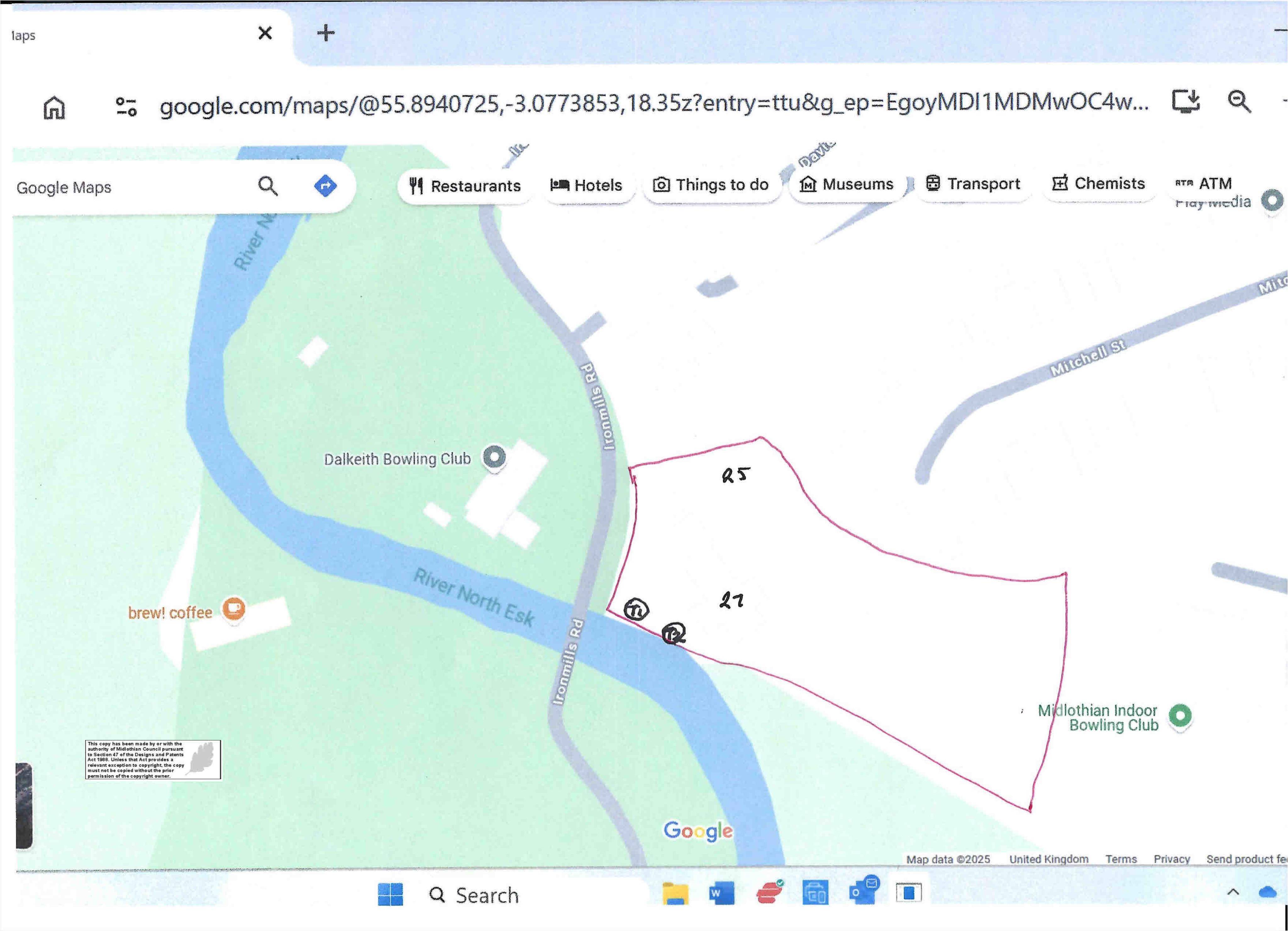The width and height of the screenshot is (1288, 931).
Task: Click the install app icon in address bar
Action: click(1186, 101)
